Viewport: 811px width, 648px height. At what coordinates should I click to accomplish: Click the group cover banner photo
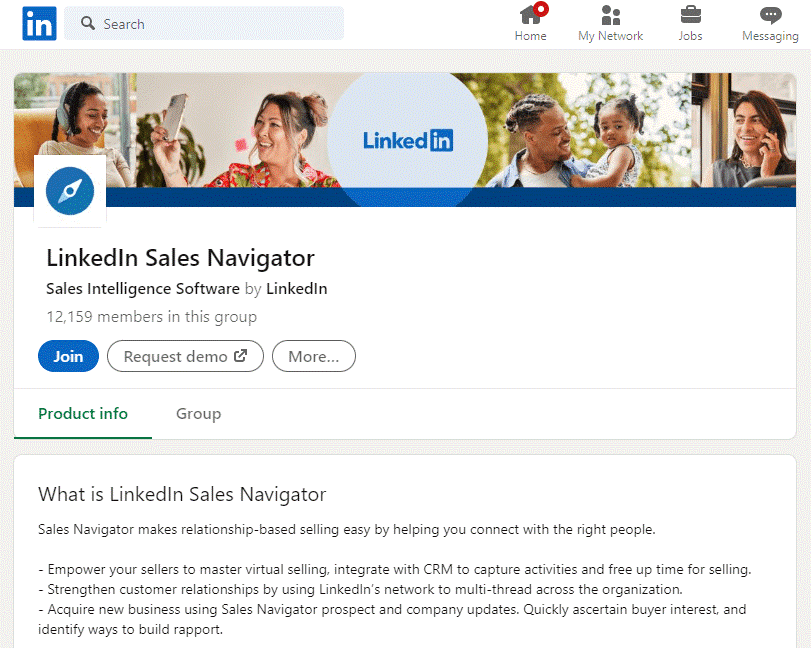(600, 120)
